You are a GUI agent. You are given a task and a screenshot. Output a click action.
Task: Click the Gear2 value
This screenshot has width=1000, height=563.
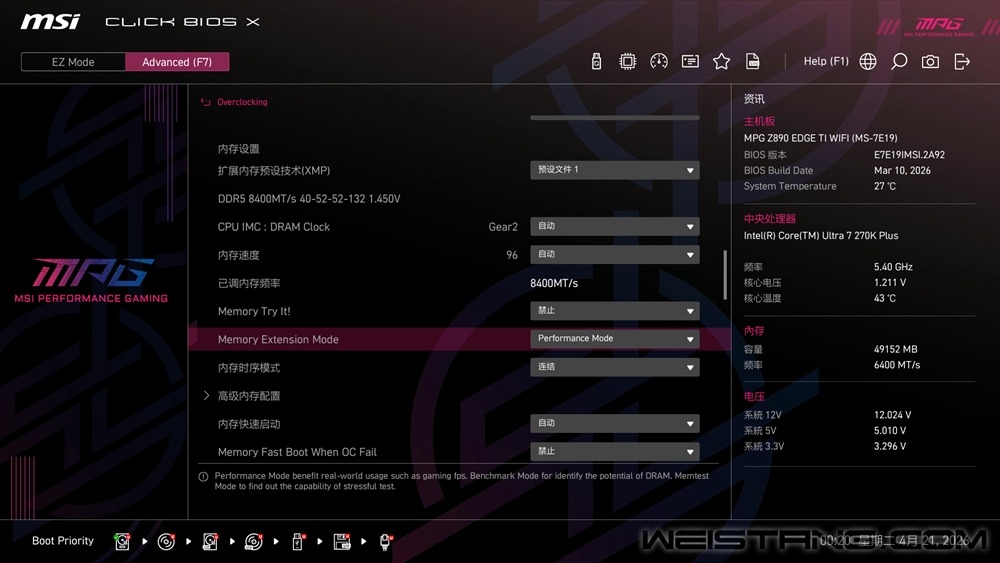pos(503,227)
